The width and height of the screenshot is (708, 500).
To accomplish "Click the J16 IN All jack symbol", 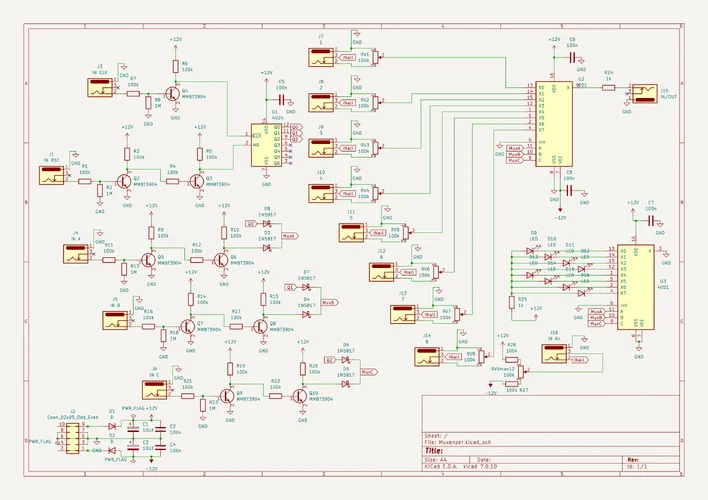I will [x=554, y=354].
